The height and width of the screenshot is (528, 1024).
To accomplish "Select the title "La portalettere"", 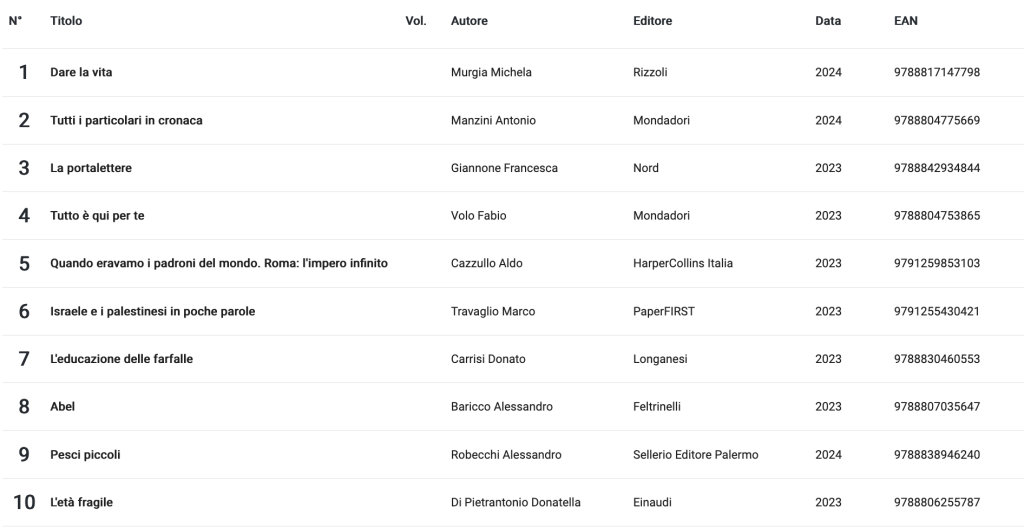I will [91, 168].
